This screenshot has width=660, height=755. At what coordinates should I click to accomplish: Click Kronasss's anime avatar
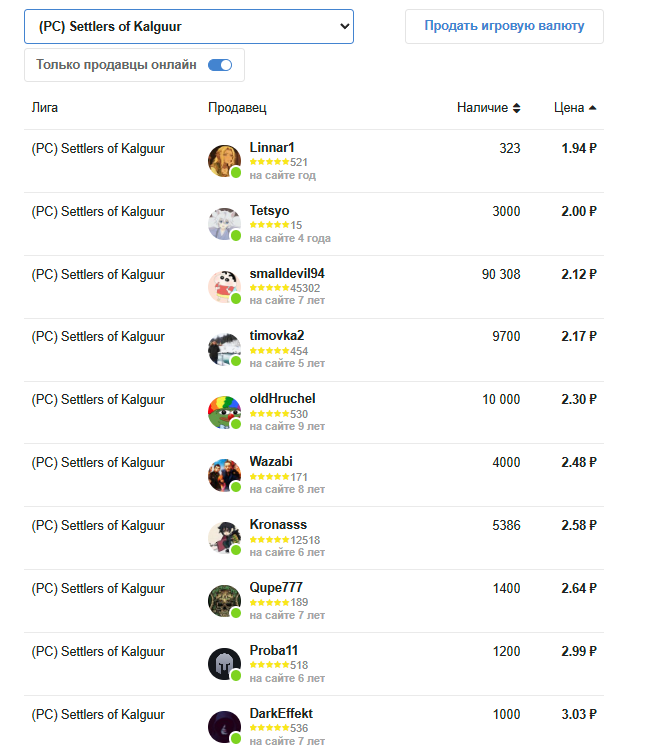coord(224,539)
